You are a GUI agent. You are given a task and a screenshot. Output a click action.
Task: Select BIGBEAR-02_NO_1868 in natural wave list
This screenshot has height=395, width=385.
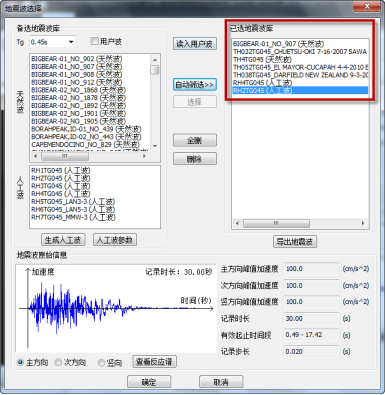click(x=78, y=90)
